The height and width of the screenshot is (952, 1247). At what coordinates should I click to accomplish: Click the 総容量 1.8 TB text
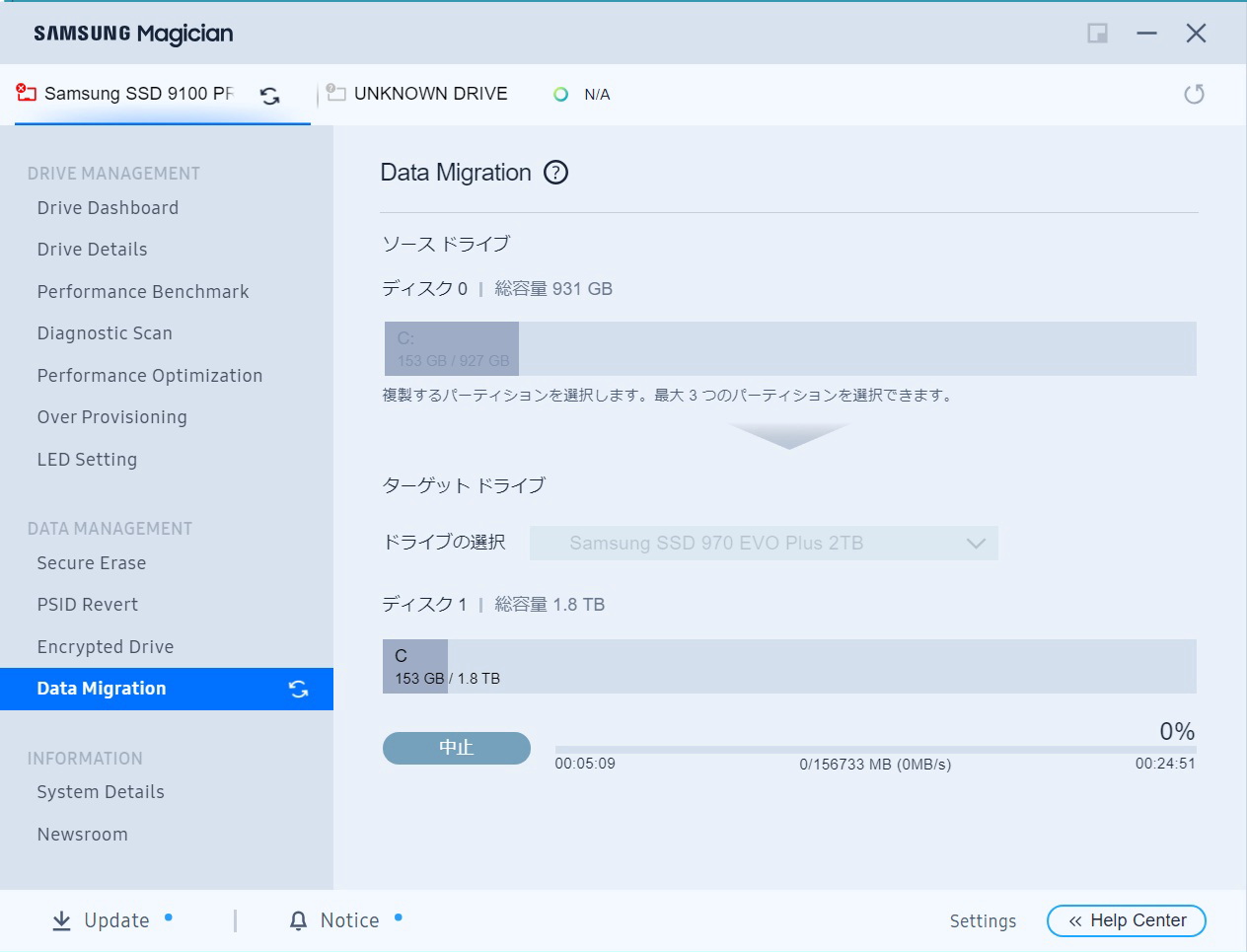coord(550,605)
